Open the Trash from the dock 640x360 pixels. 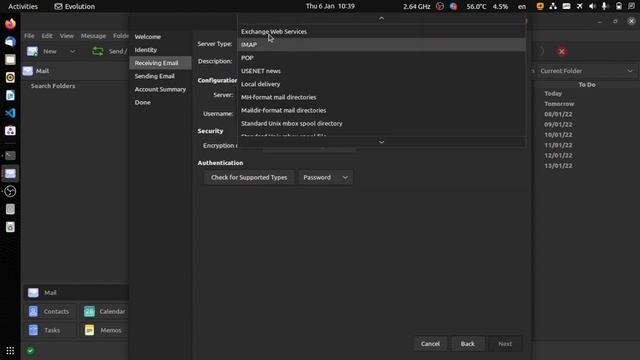pos(10,227)
